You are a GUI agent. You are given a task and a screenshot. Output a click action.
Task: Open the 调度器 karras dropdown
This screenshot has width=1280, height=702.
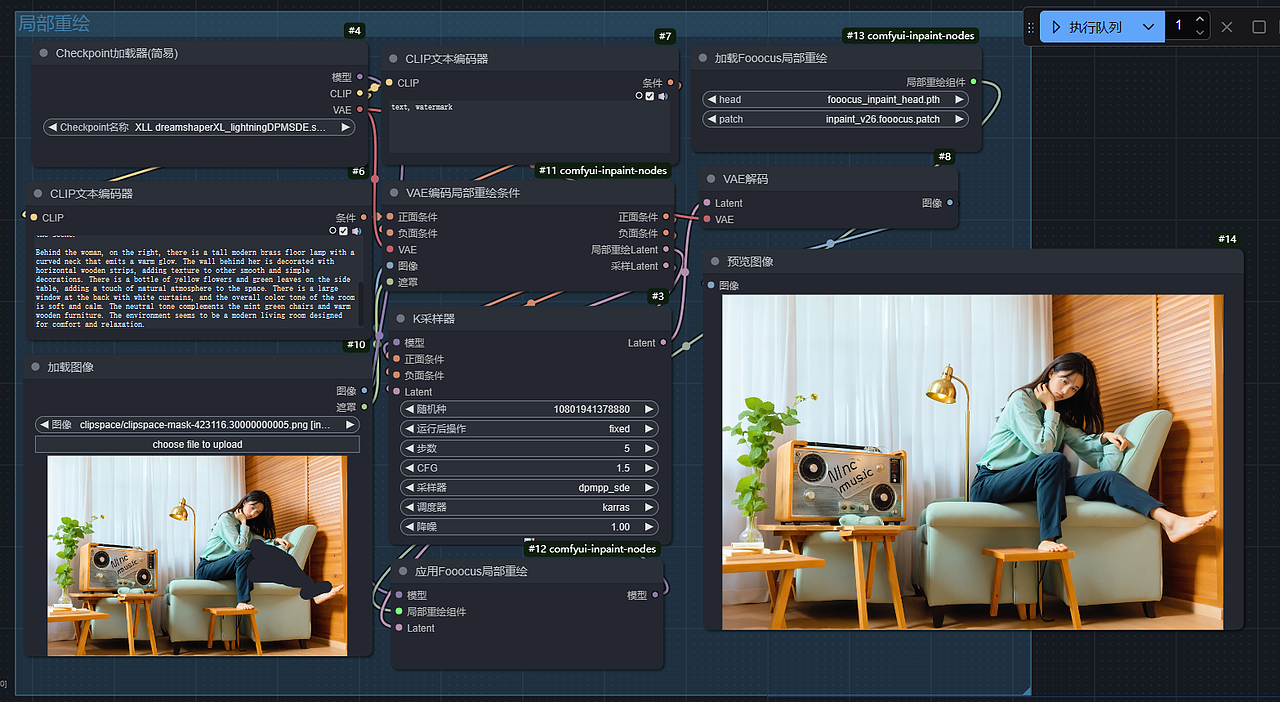tap(530, 507)
